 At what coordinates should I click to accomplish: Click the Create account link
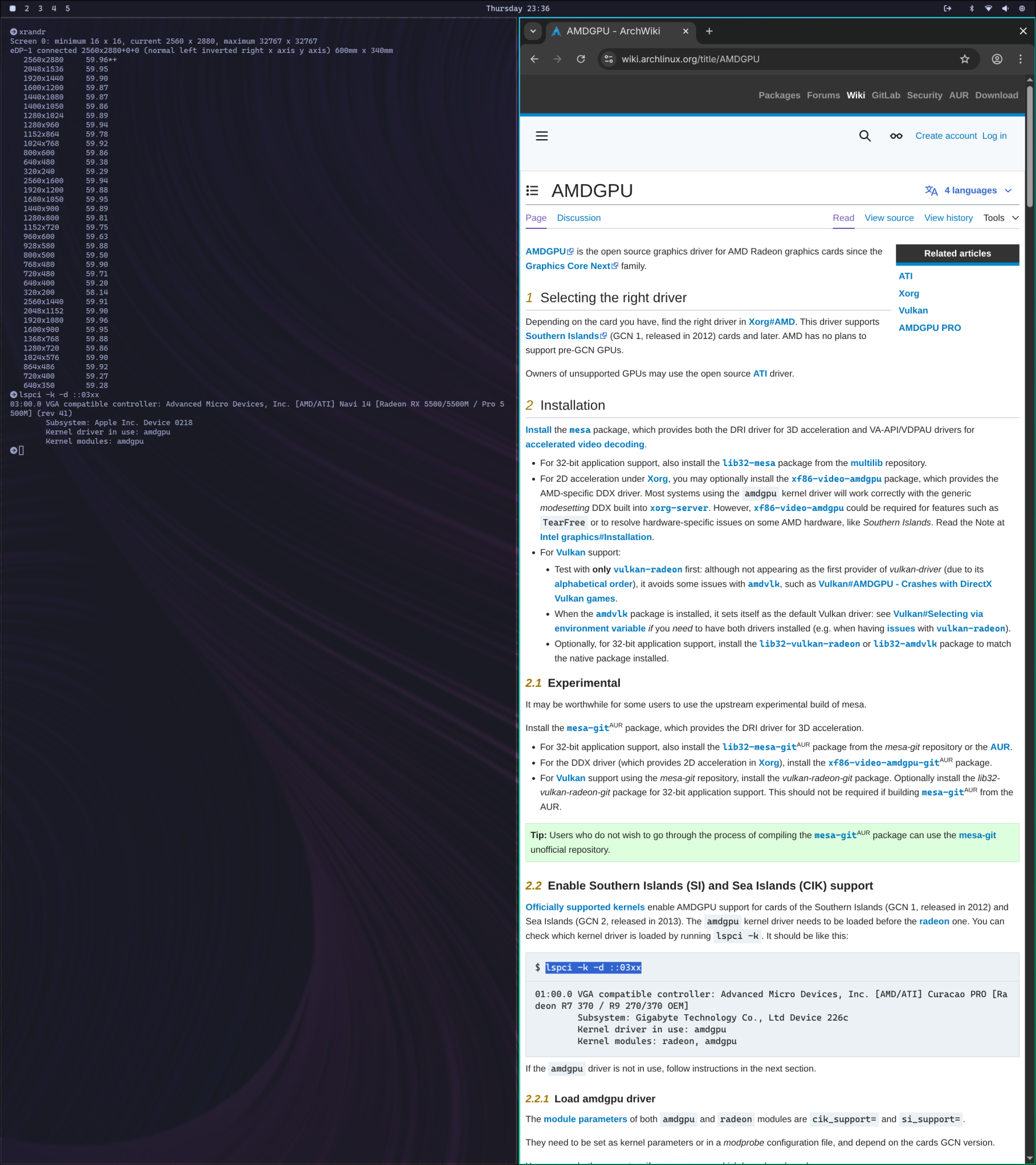[x=946, y=136]
